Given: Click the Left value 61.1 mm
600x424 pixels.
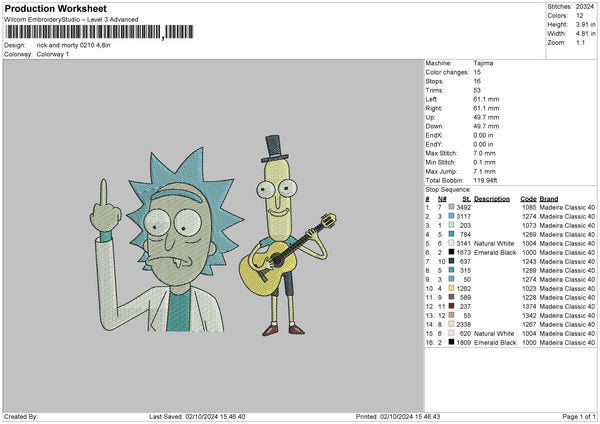Looking at the screenshot, I should [x=486, y=99].
